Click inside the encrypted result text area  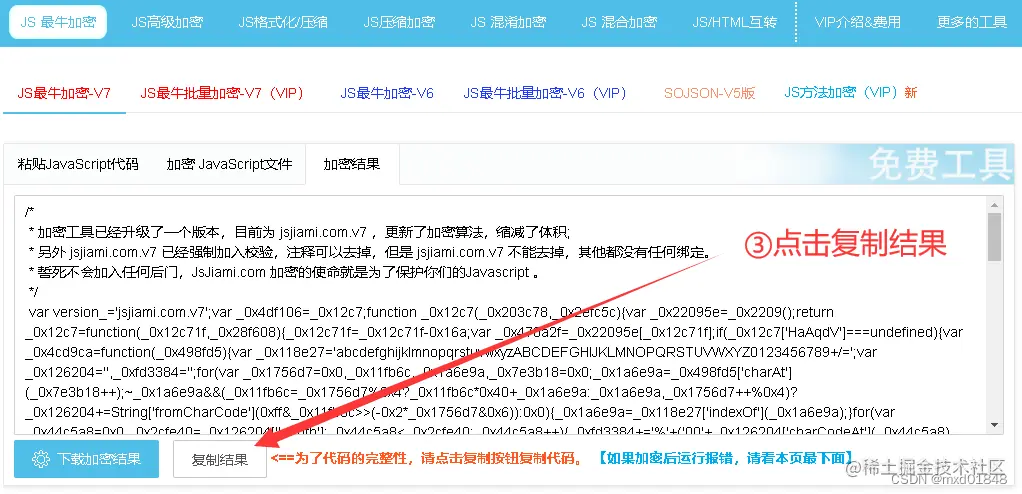(x=499, y=314)
